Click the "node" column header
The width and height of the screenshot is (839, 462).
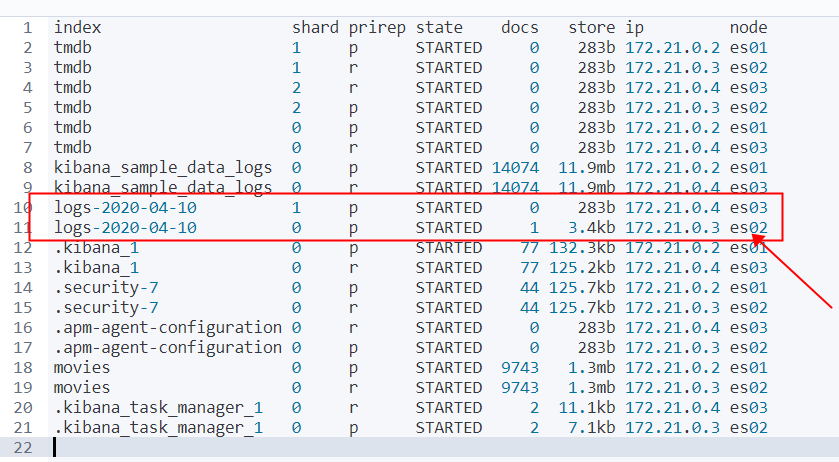coord(748,28)
